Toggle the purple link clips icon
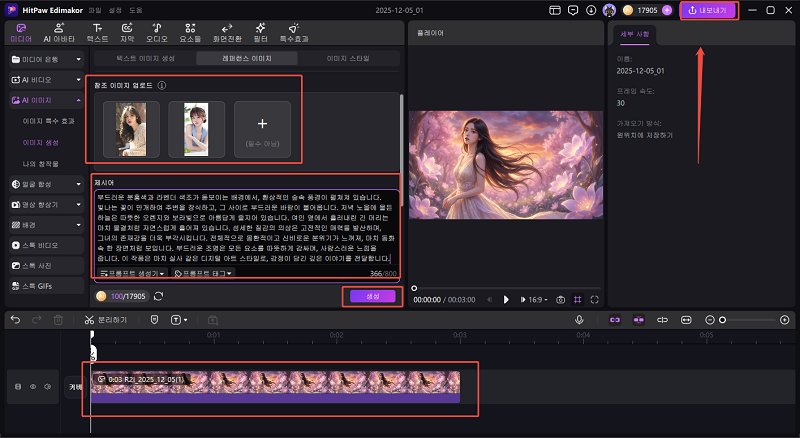Screen dimensions: 800x438 click(615, 320)
